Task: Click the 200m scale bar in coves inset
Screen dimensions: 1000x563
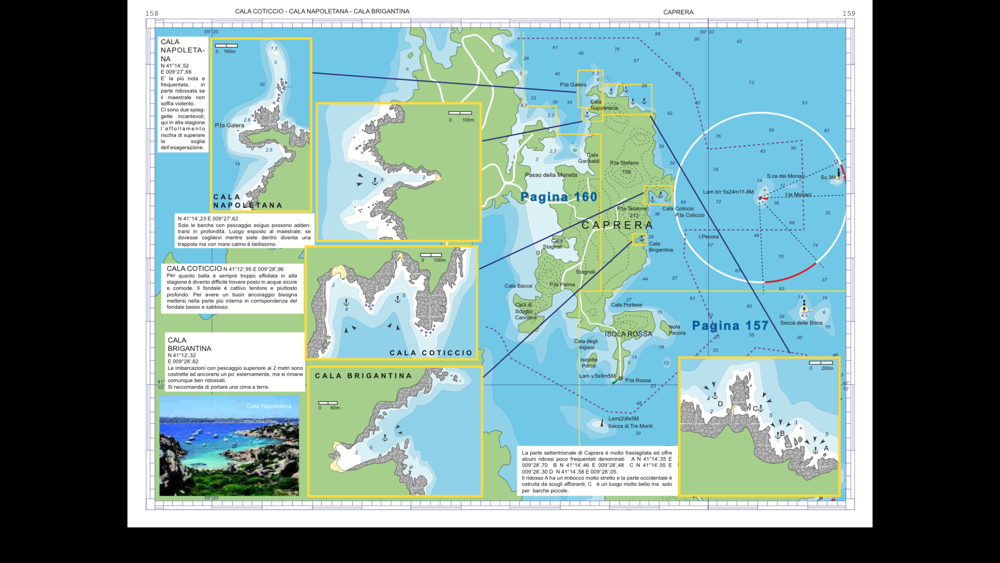Action: [x=821, y=363]
